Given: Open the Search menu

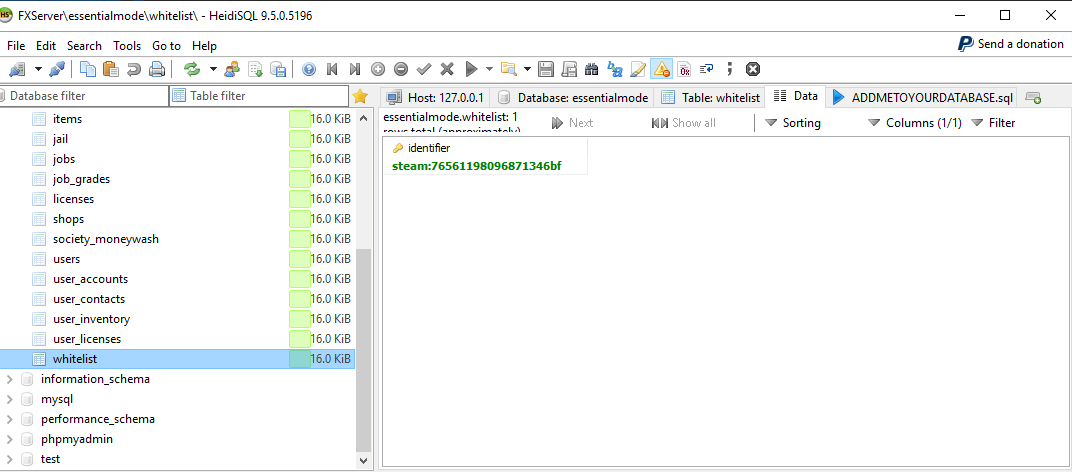Looking at the screenshot, I should pos(84,46).
